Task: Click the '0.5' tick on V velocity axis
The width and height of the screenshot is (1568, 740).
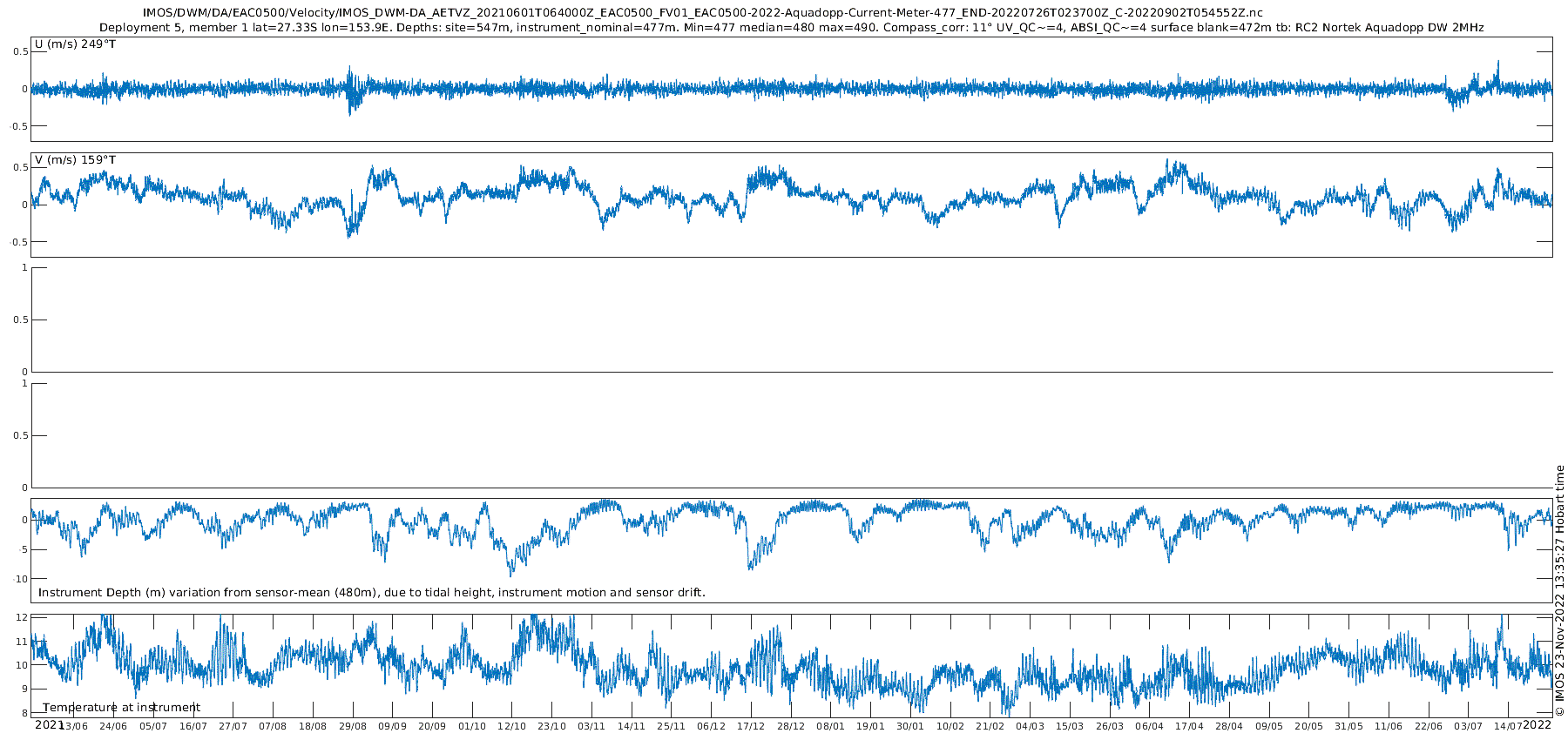Action: coord(21,168)
